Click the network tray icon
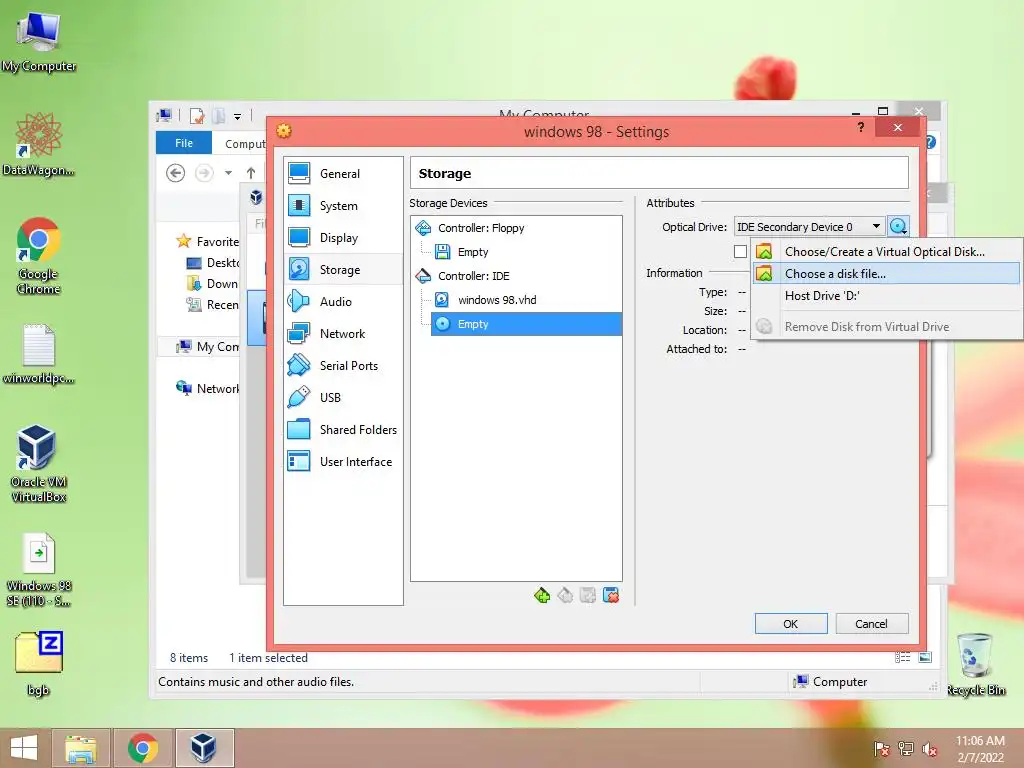 (906, 749)
